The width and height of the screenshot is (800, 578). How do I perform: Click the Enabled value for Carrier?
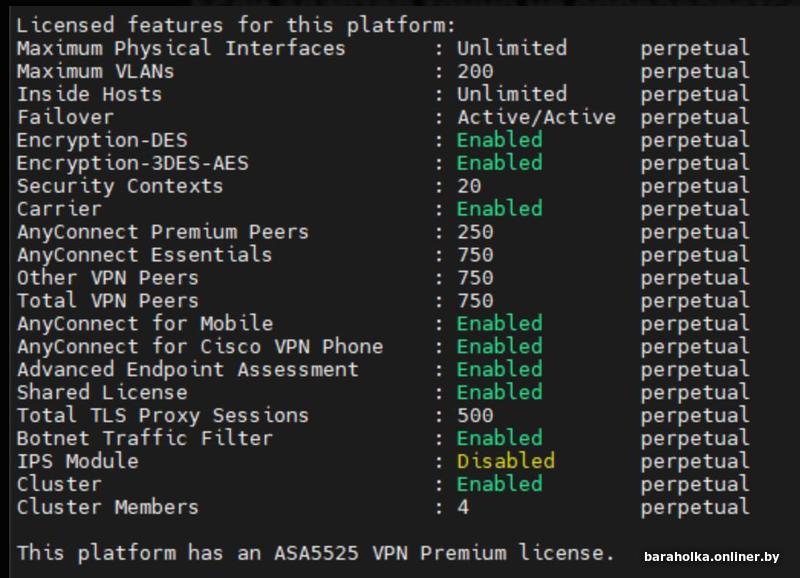(499, 209)
